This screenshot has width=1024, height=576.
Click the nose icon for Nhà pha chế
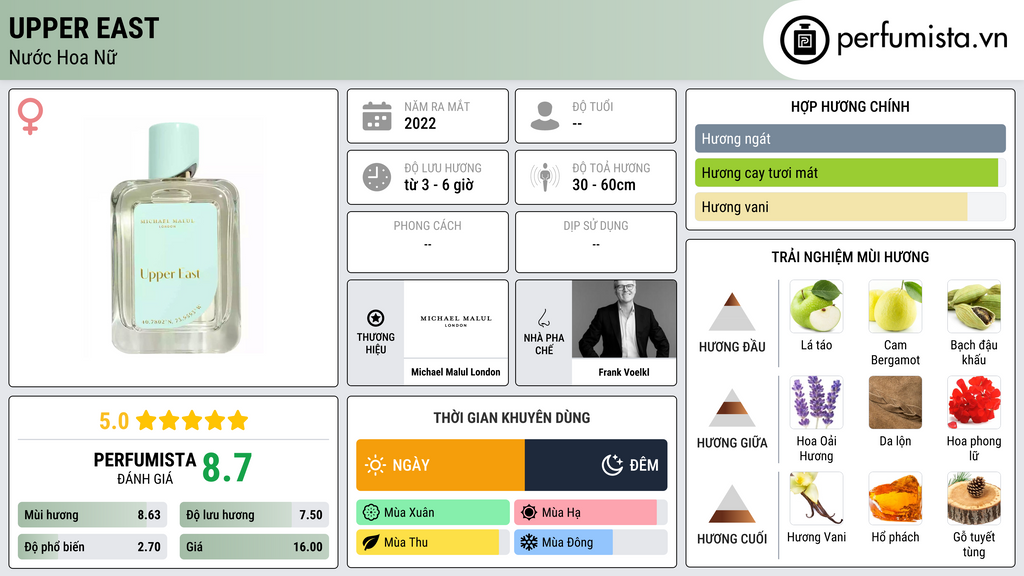(543, 318)
